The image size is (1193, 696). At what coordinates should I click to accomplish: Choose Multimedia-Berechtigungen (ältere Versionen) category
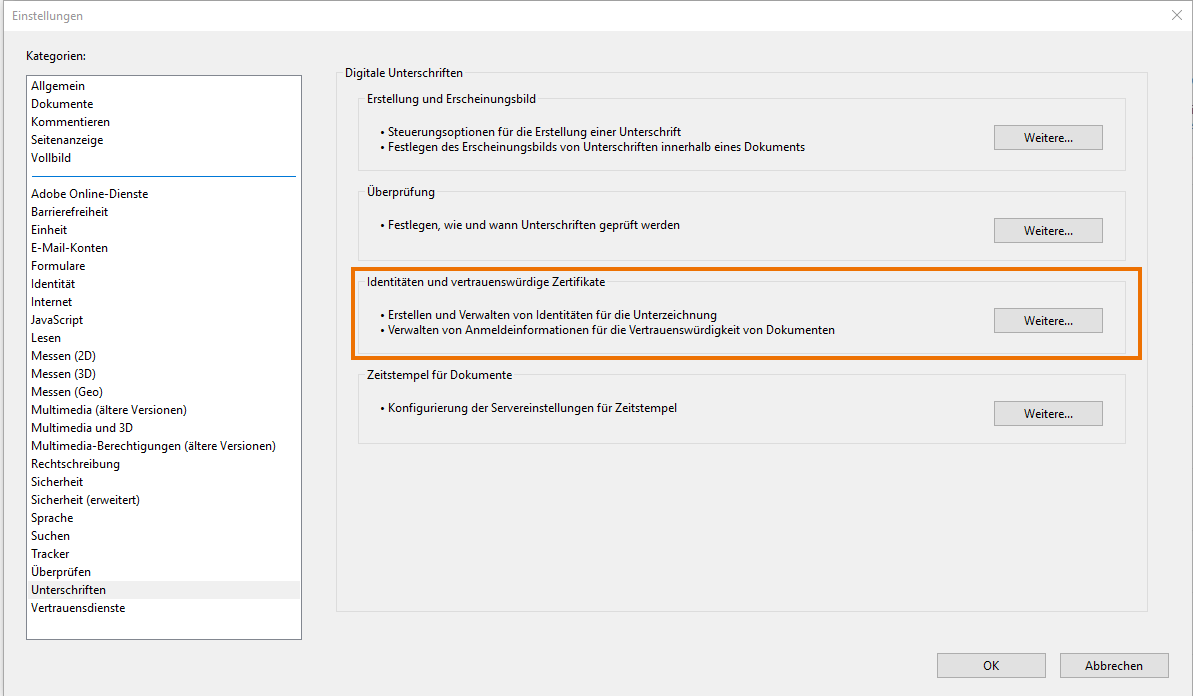(153, 446)
